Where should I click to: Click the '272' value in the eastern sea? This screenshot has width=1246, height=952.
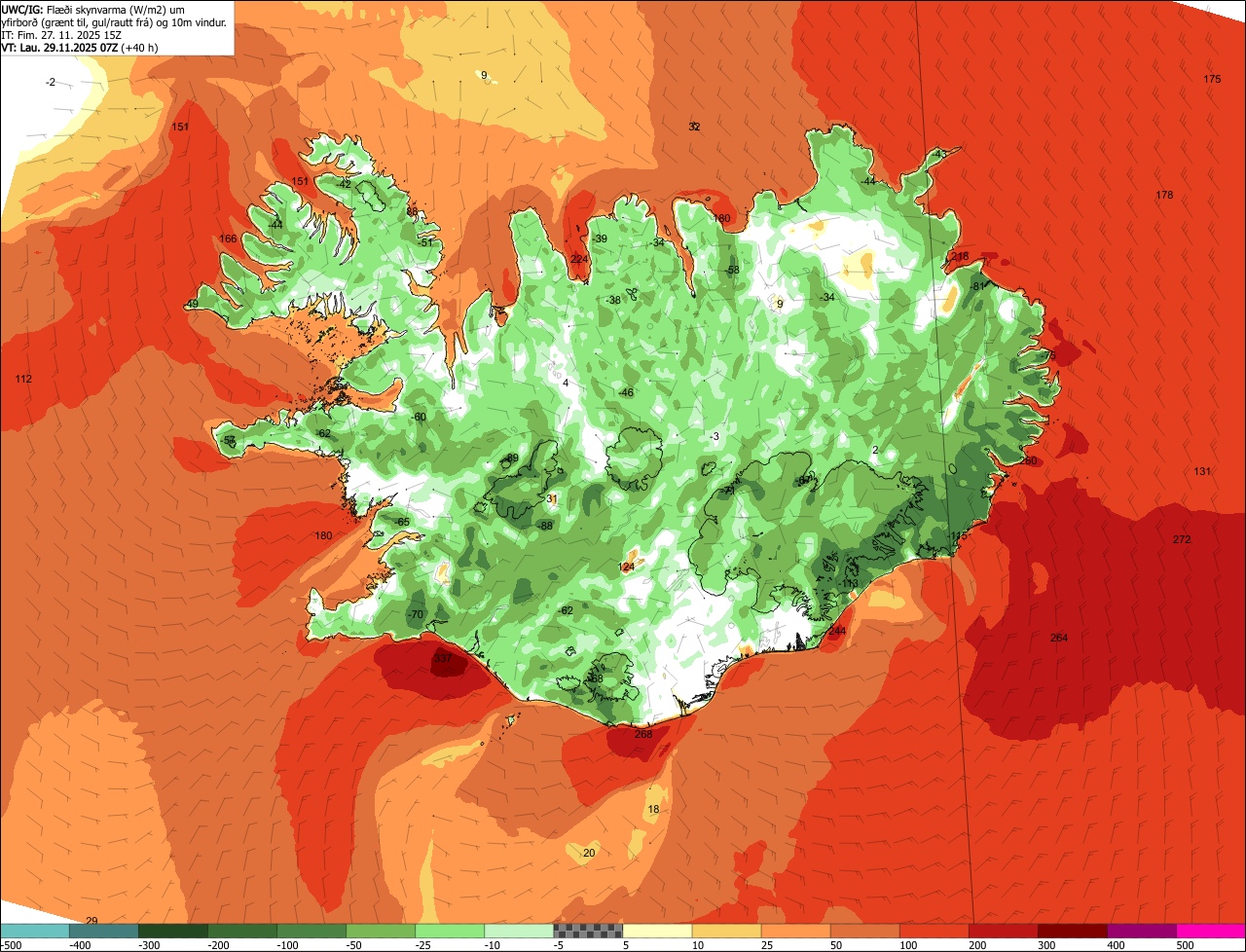click(1182, 539)
